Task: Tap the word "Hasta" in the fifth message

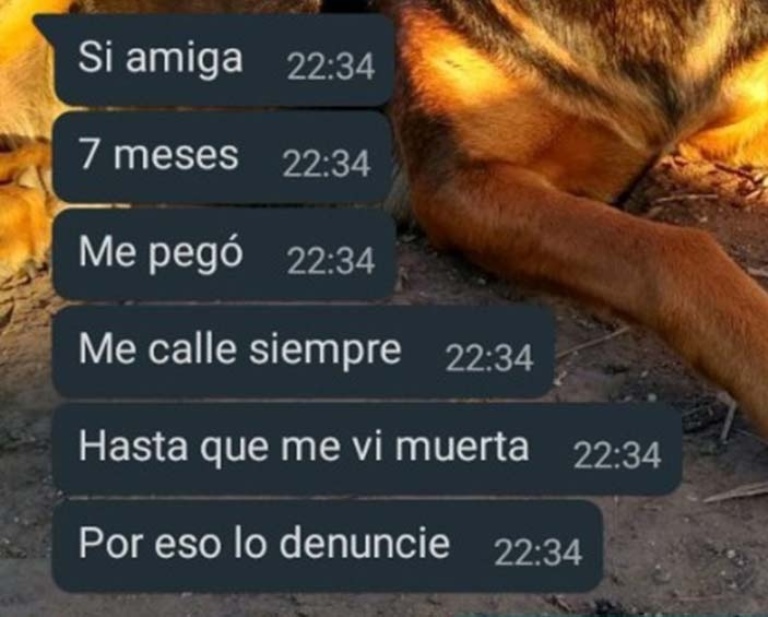Action: pyautogui.click(x=133, y=447)
